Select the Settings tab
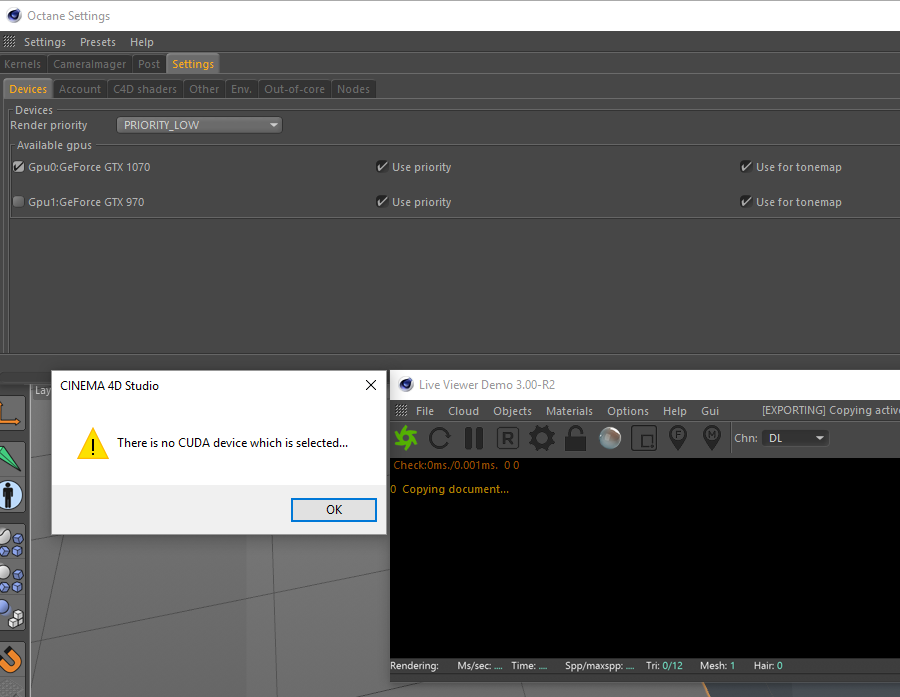 click(193, 64)
